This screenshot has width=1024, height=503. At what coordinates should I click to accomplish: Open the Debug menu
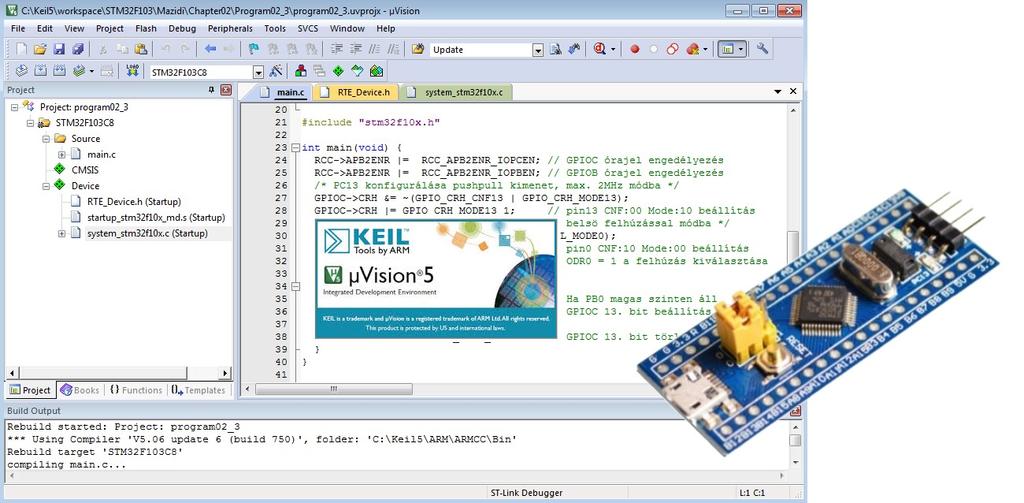pos(182,29)
